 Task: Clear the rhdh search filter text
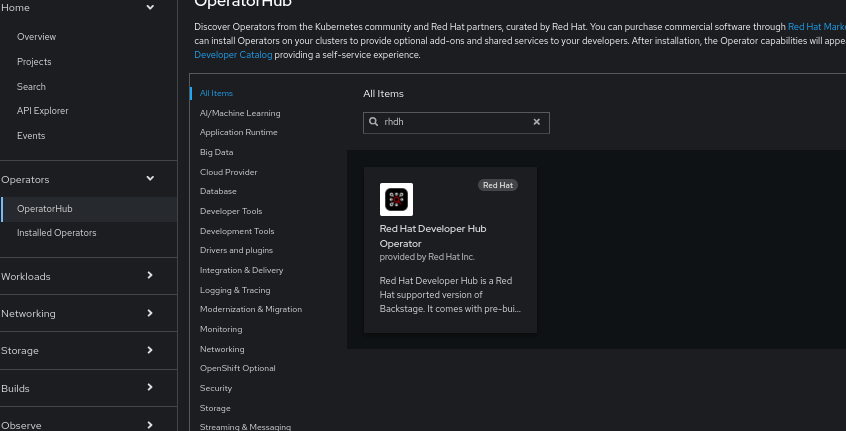(x=536, y=122)
